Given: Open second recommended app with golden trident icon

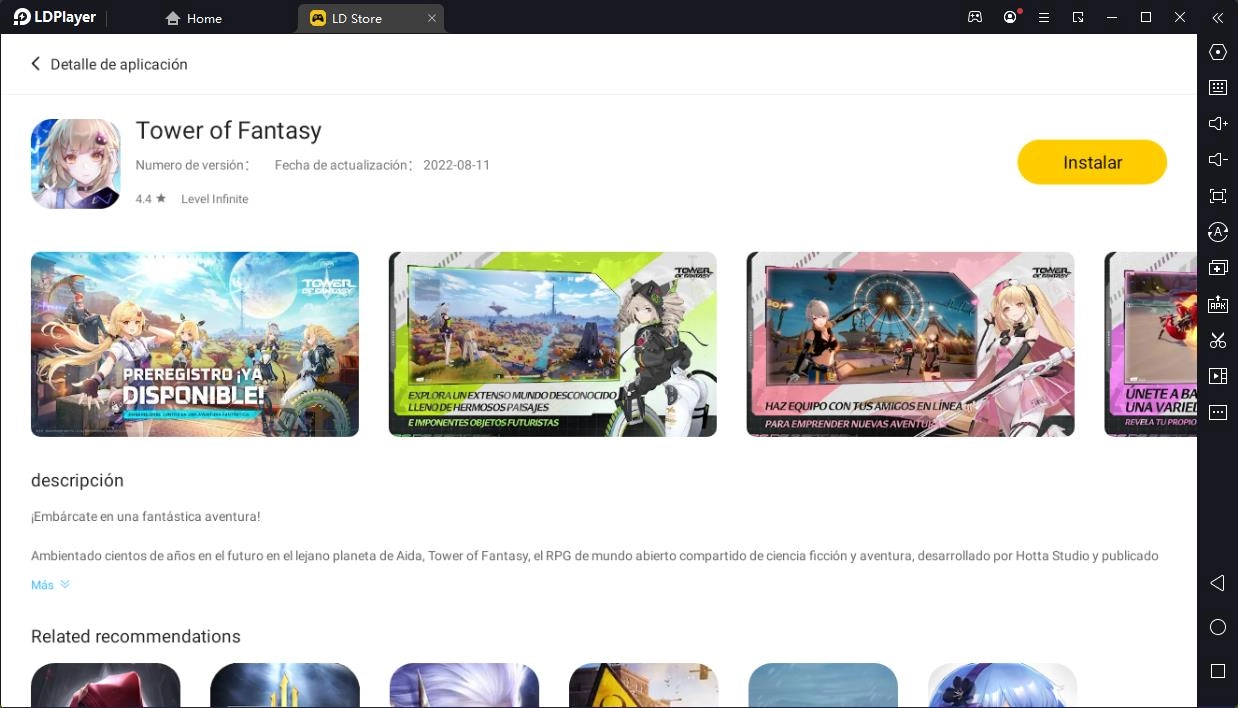Looking at the screenshot, I should click(284, 686).
